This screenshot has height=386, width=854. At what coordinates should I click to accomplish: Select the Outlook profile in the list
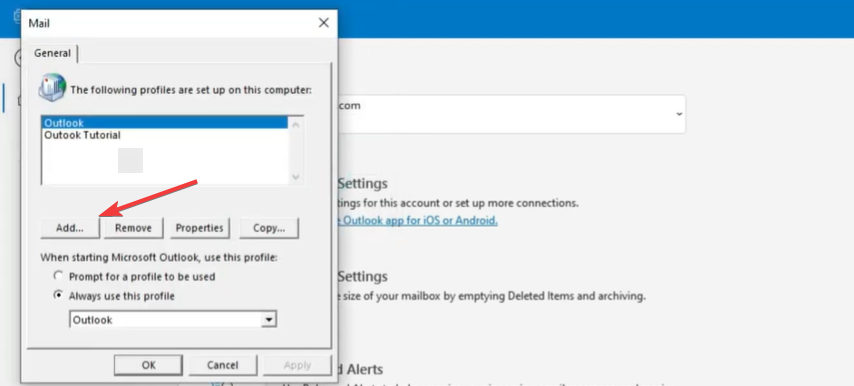[x=165, y=123]
